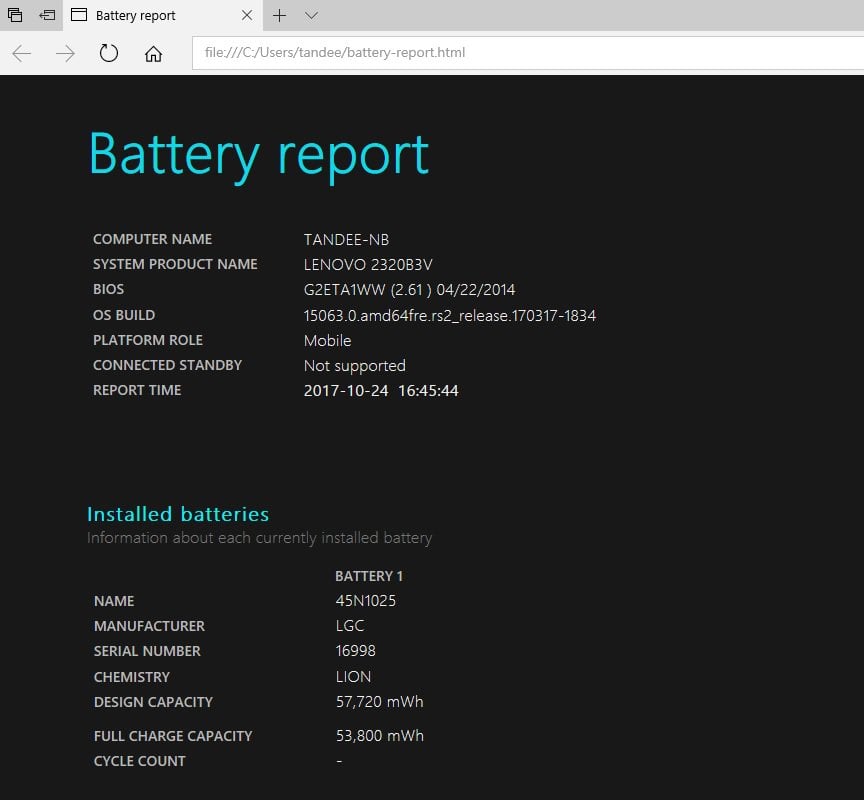
Task: Click the BATTERY 1 column header
Action: [369, 576]
